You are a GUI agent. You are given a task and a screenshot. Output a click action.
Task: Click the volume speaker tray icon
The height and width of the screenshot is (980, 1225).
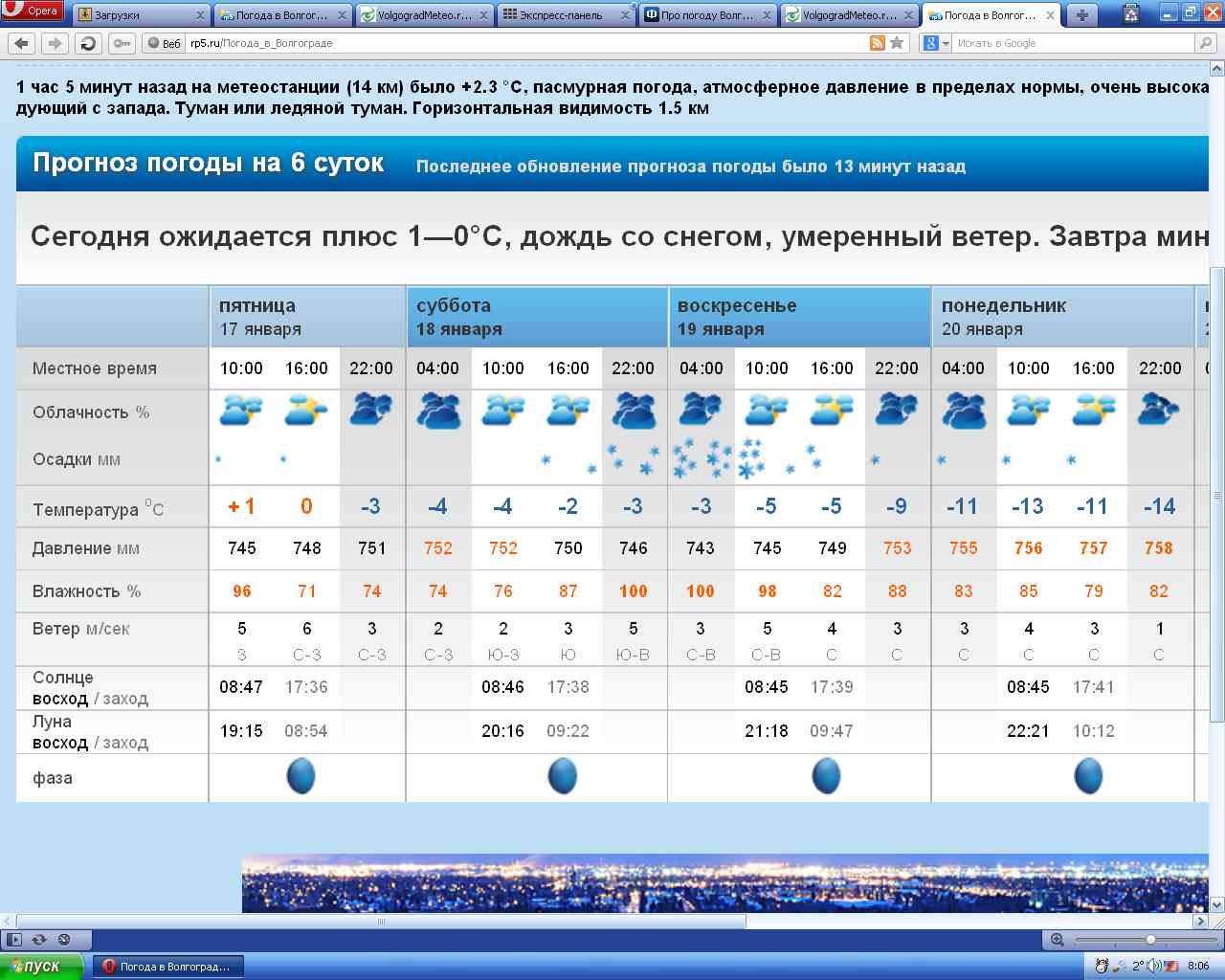coord(1153,966)
